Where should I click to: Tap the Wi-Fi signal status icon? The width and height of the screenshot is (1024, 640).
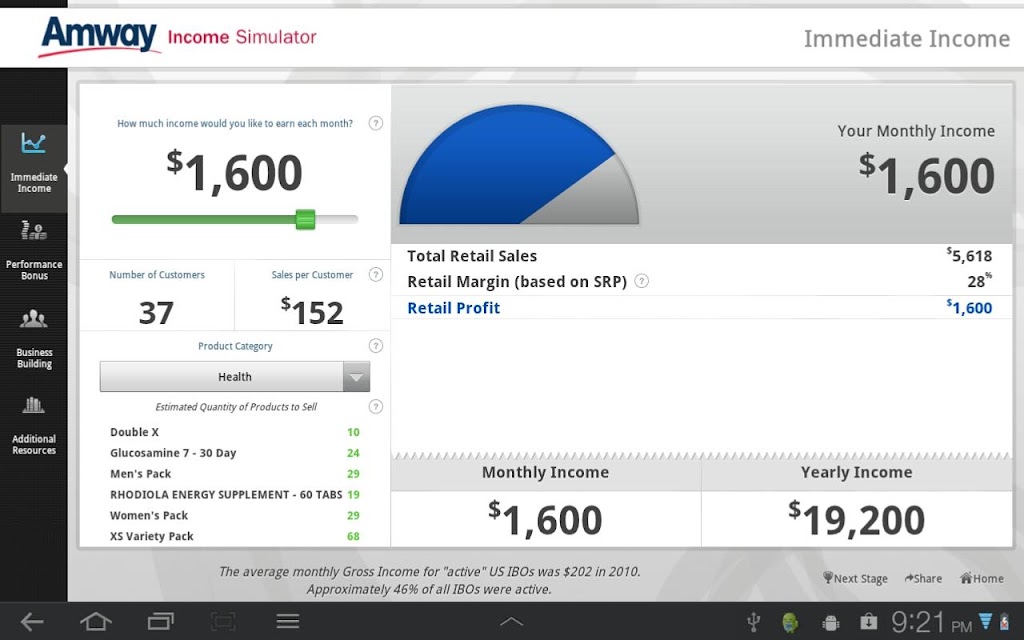point(985,620)
